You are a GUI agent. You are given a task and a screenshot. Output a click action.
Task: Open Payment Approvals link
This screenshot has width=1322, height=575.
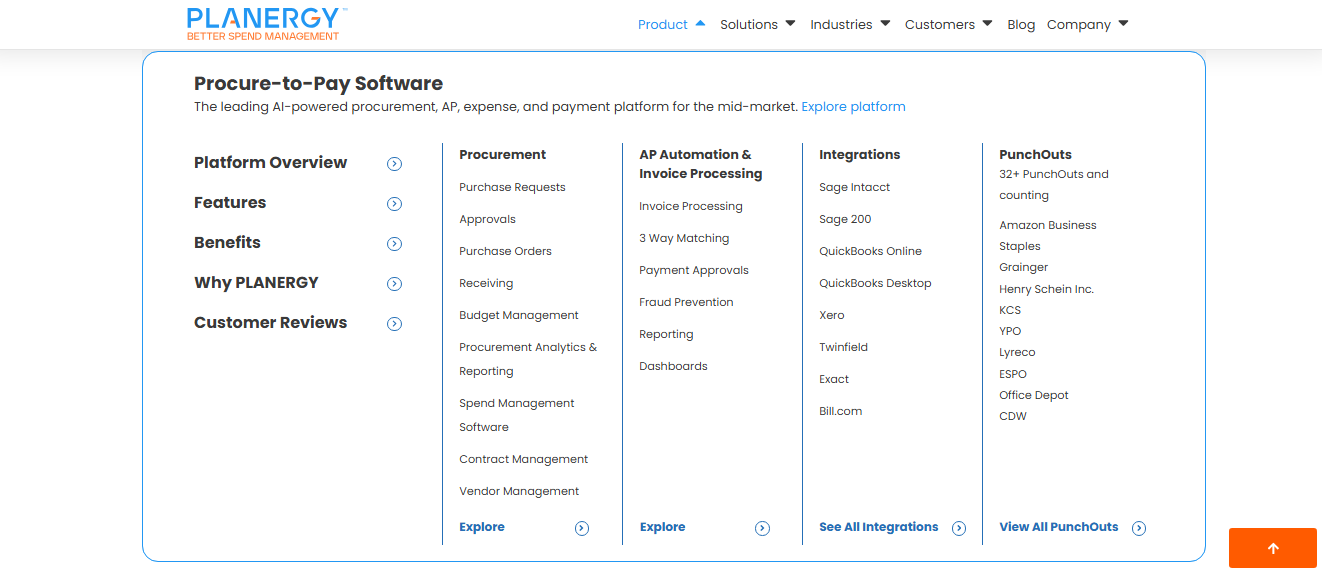click(694, 270)
